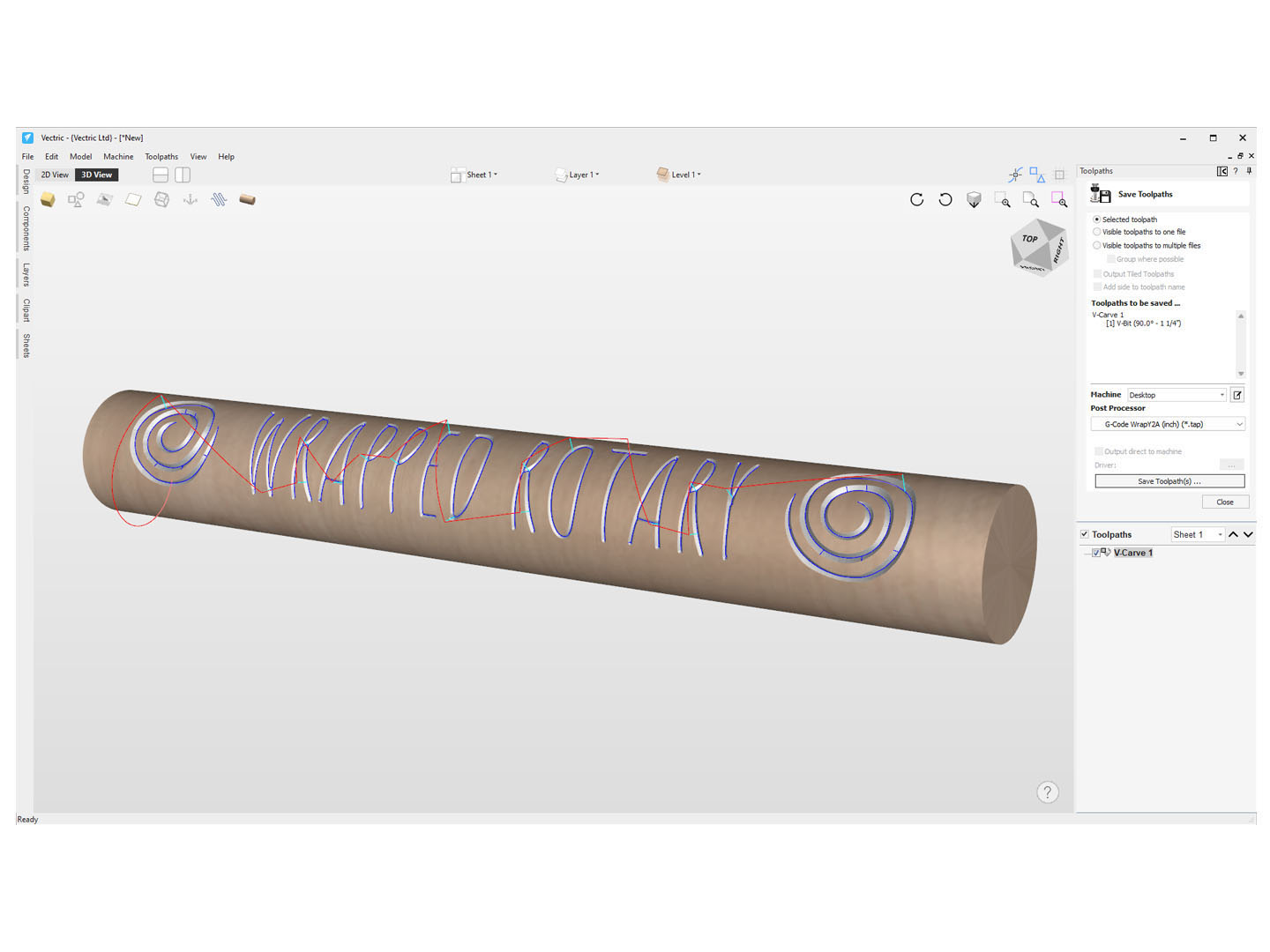Open the Model menu

pos(81,157)
